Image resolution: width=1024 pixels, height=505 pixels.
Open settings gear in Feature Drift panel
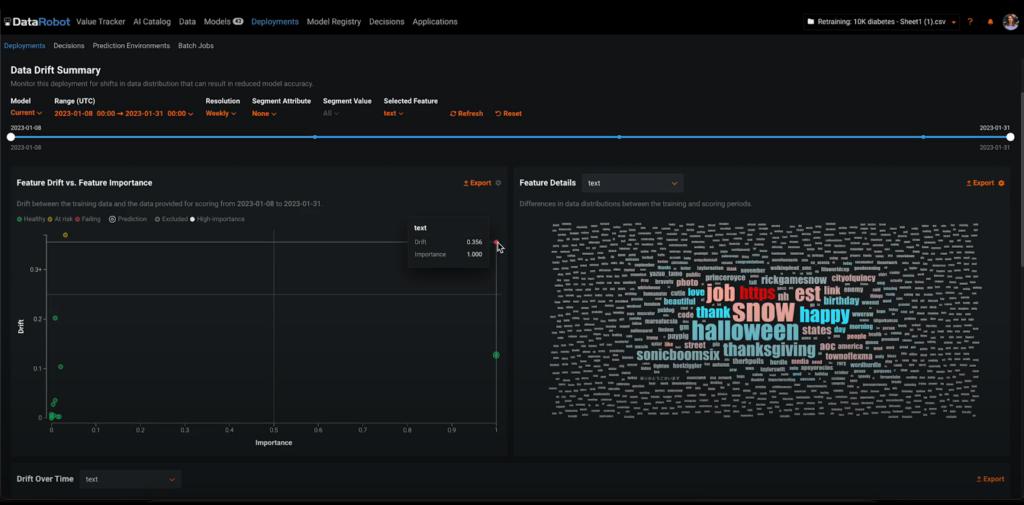pyautogui.click(x=499, y=183)
